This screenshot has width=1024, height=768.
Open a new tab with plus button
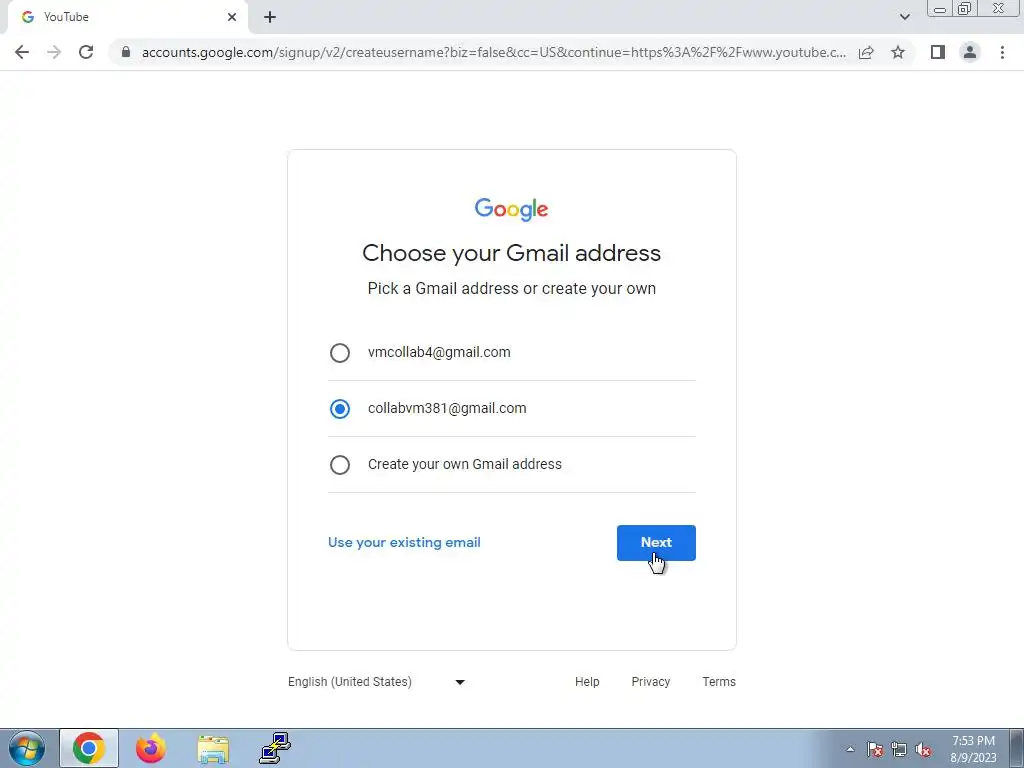[270, 18]
